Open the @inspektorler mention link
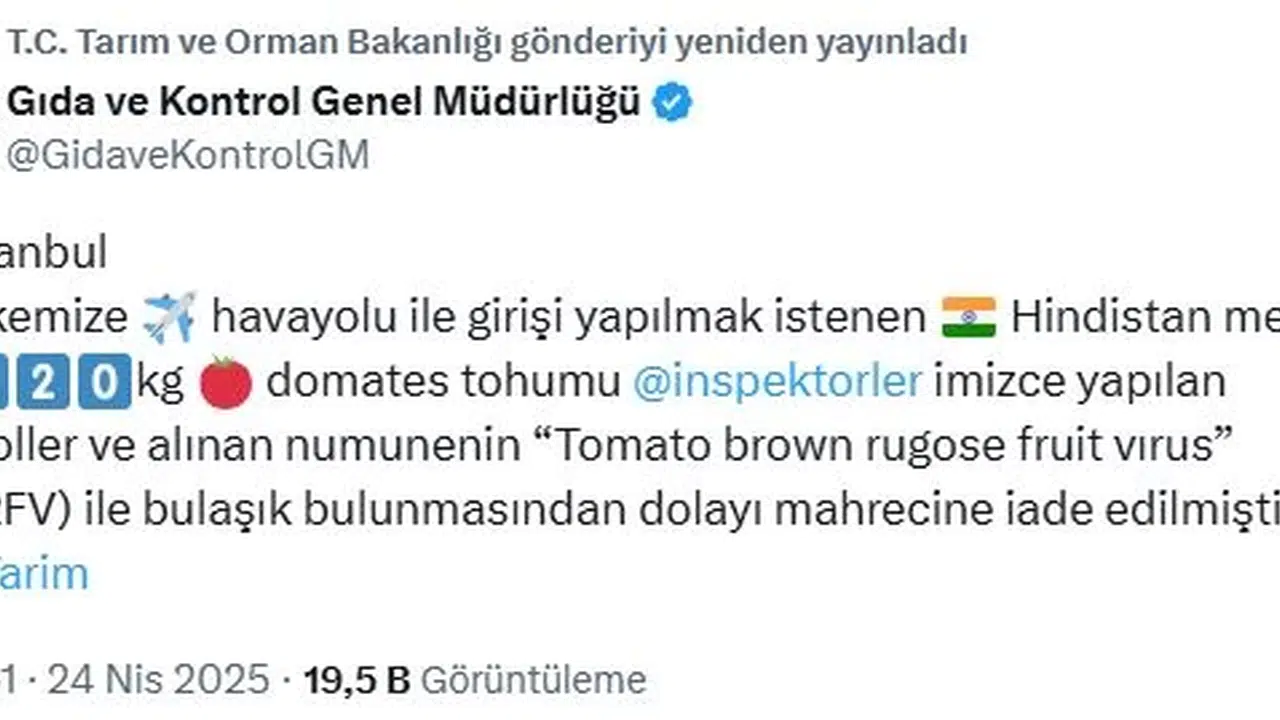The width and height of the screenshot is (1280, 720). tap(776, 383)
